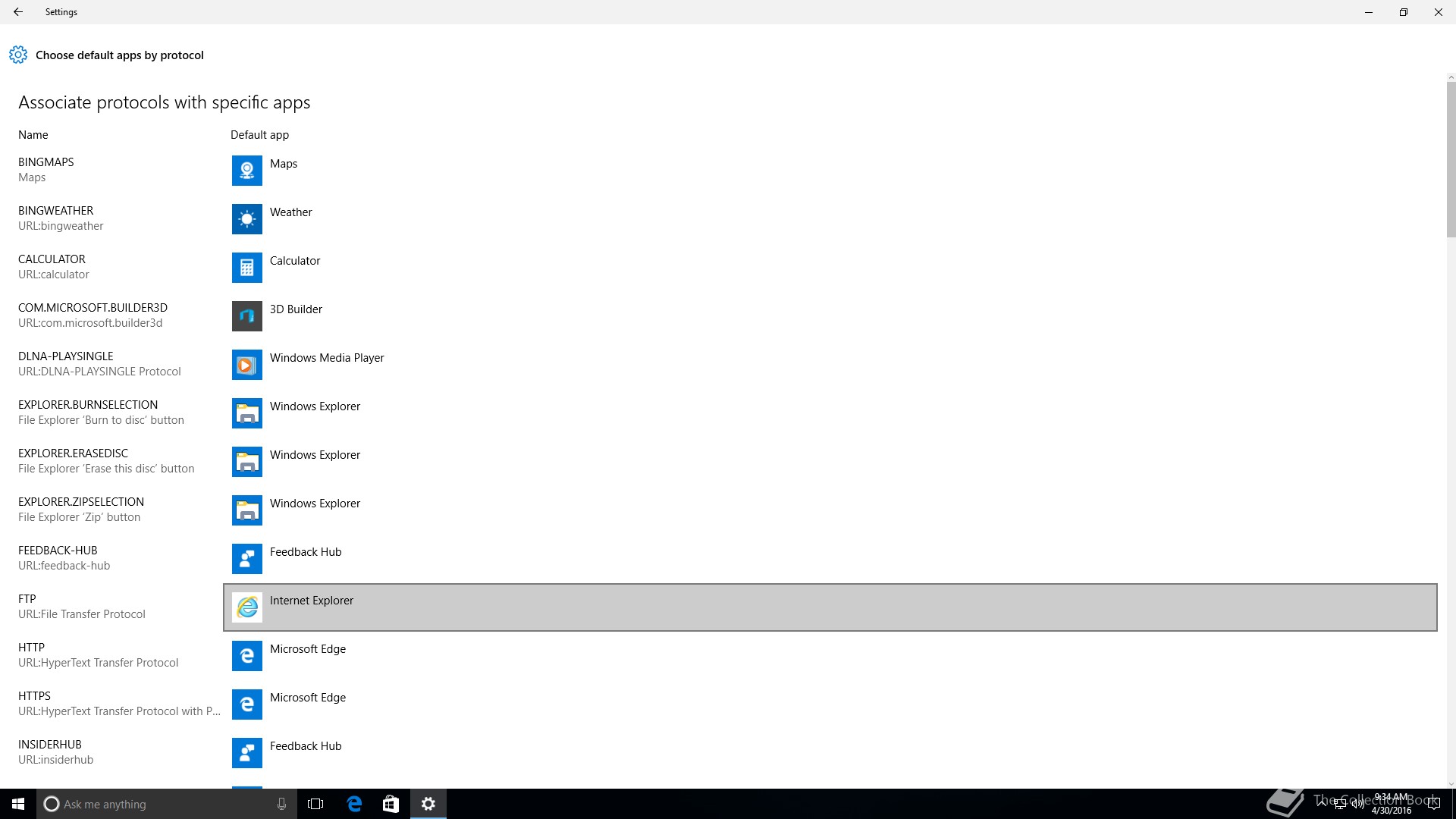Viewport: 1456px width, 819px height.
Task: Click the 'URL:HyperText Transfer Protocol' description
Action: (99, 663)
